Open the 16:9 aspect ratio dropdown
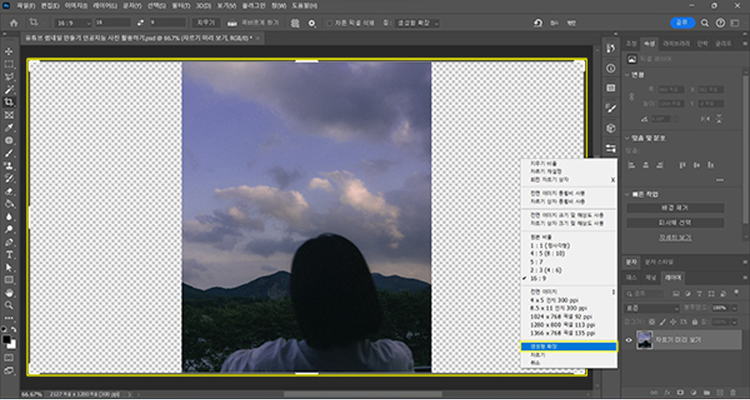750x400 pixels. (73, 23)
